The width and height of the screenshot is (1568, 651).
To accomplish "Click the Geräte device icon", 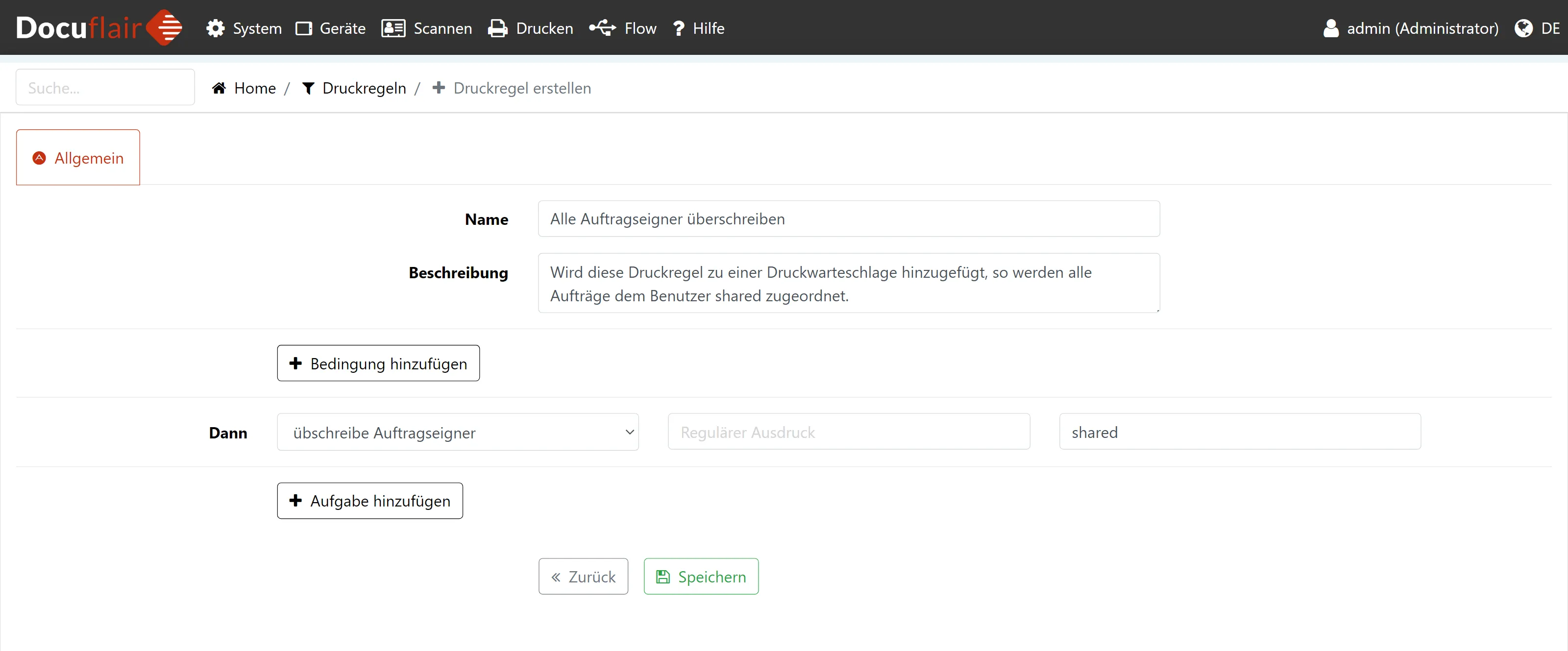I will [304, 28].
